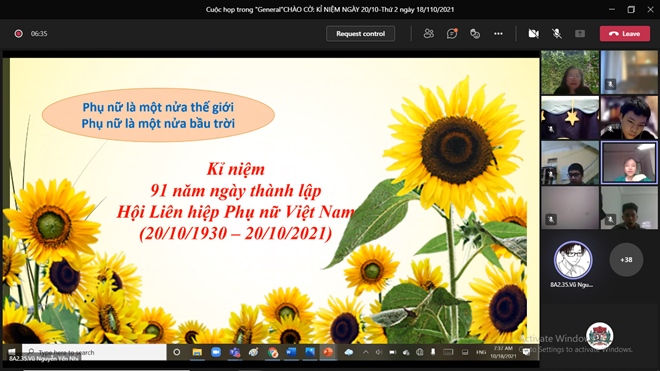Click the shared Windows Start button

click(x=12, y=352)
